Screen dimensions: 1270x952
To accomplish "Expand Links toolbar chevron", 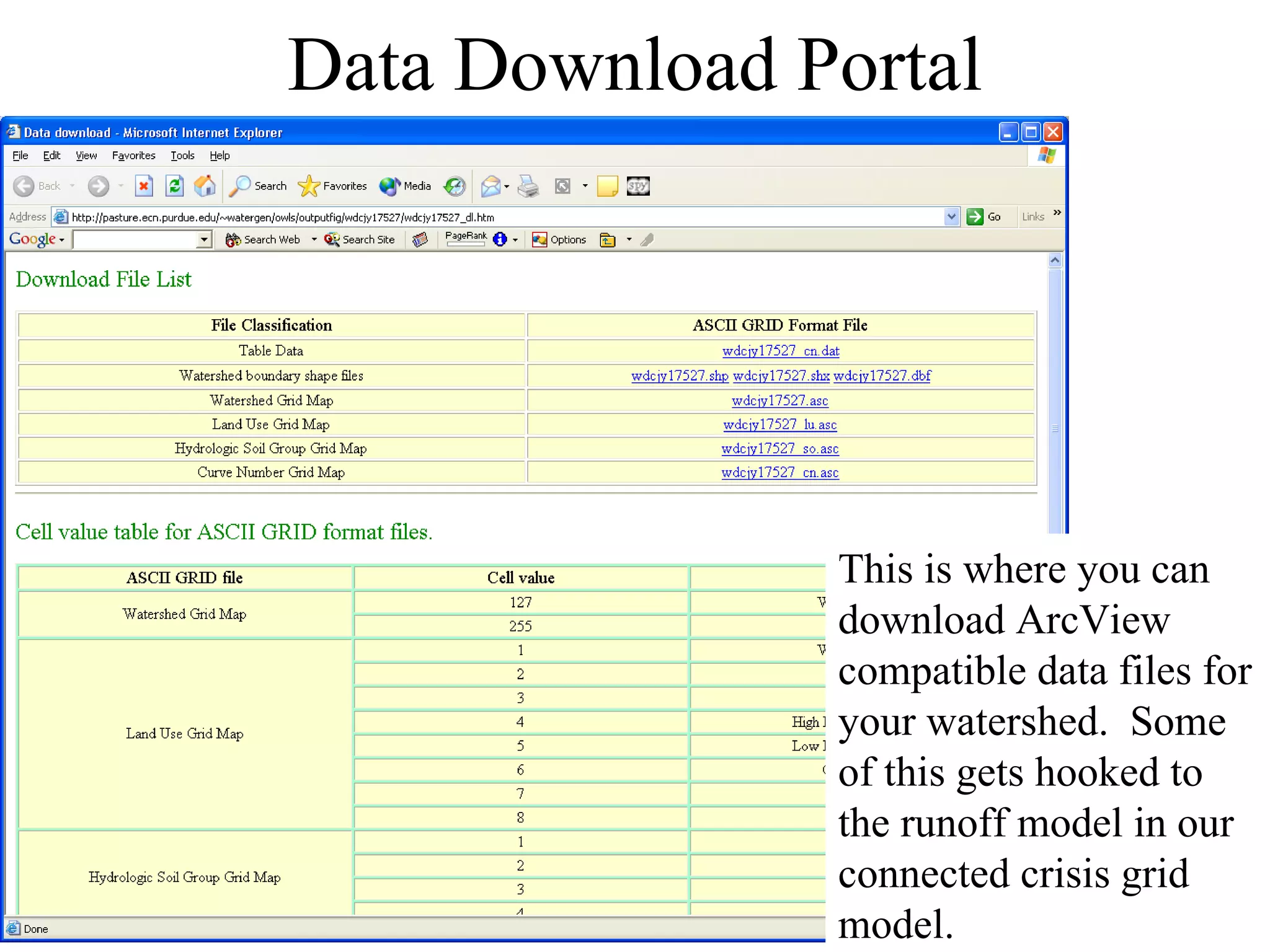I will pyautogui.click(x=1057, y=213).
